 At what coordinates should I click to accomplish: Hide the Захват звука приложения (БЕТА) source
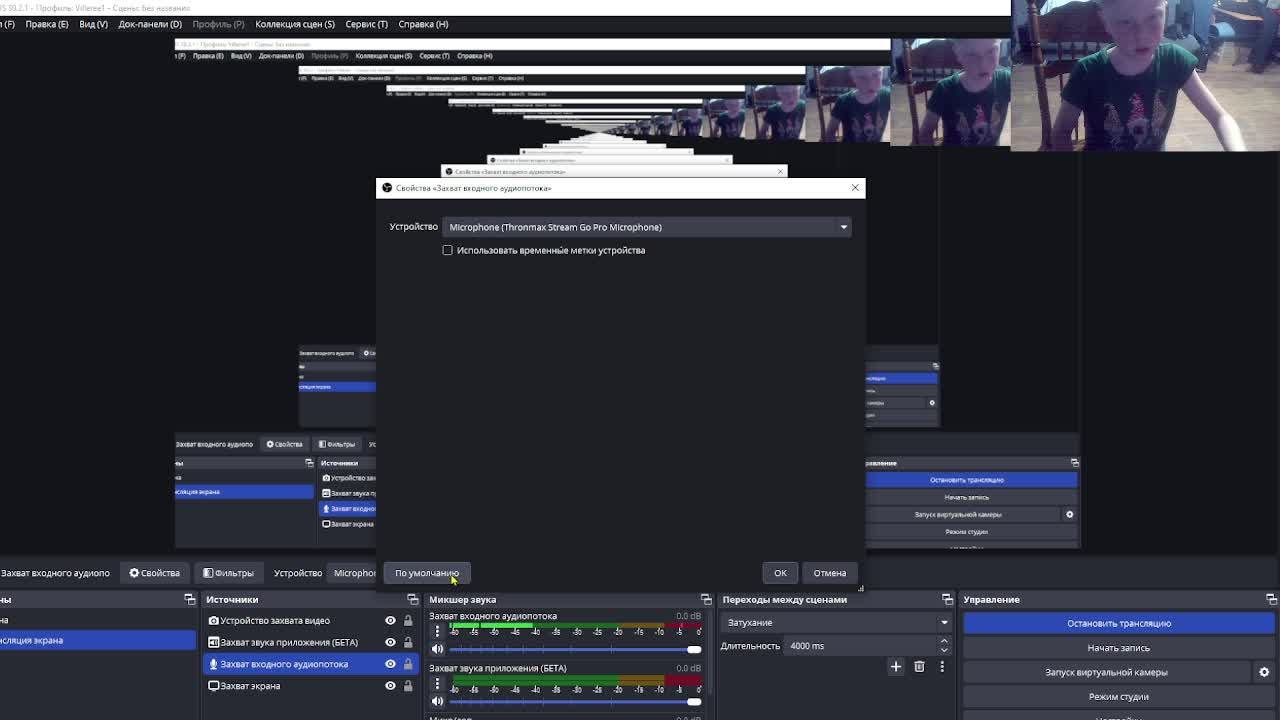click(x=390, y=642)
